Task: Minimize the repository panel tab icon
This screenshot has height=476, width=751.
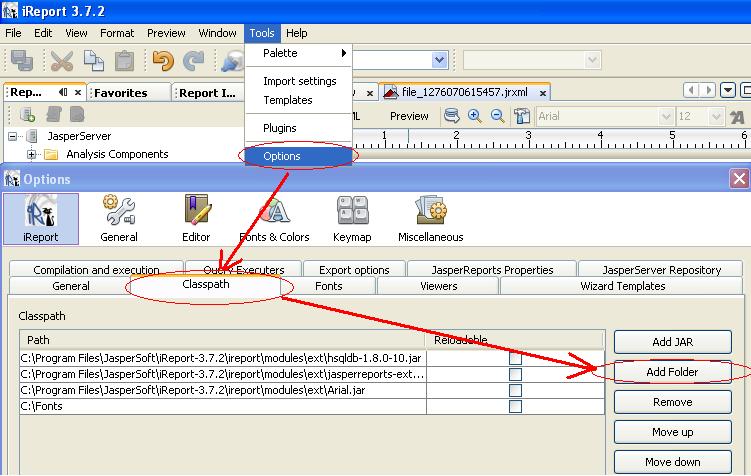Action: click(63, 92)
